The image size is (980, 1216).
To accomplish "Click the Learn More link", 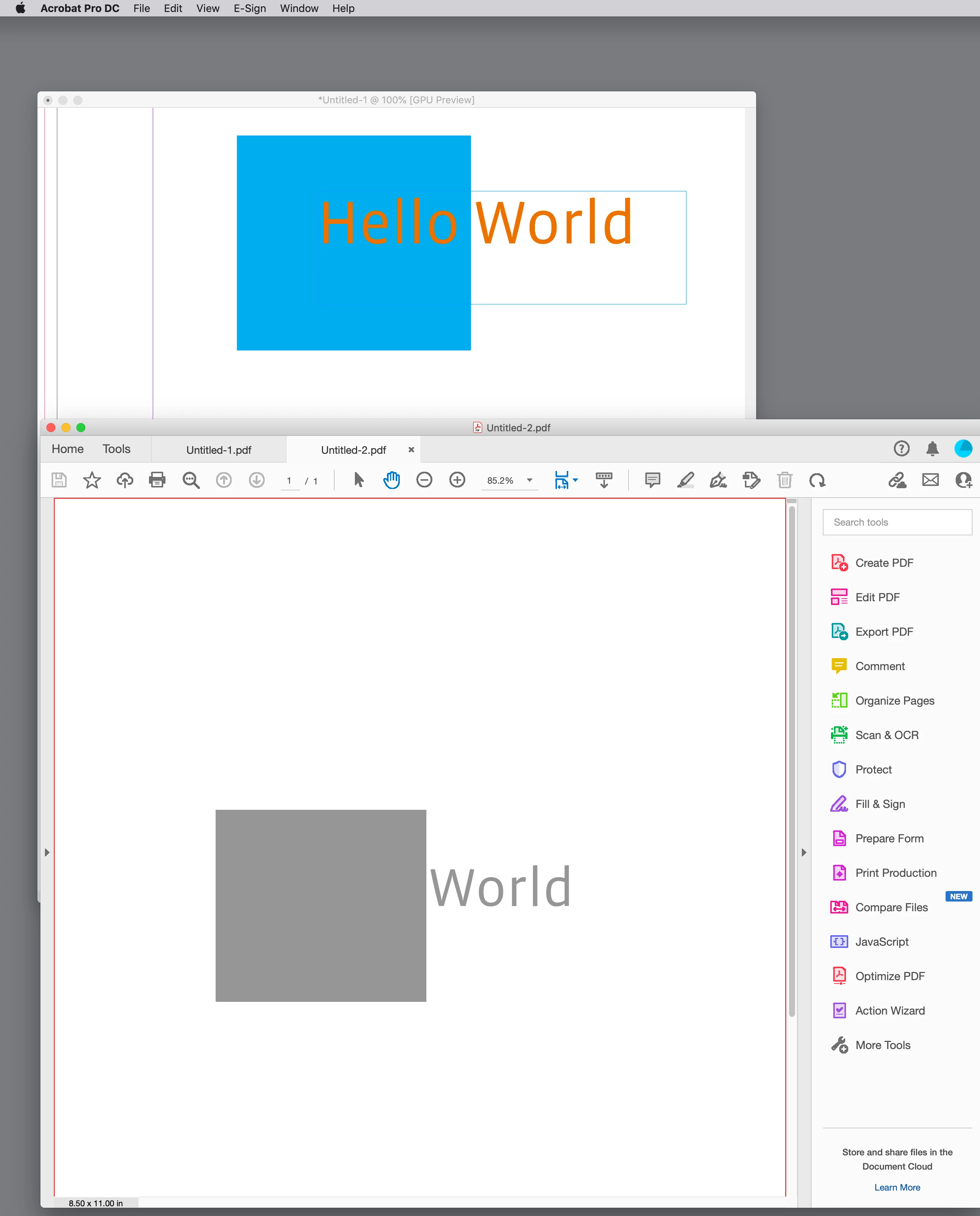I will (x=897, y=1187).
